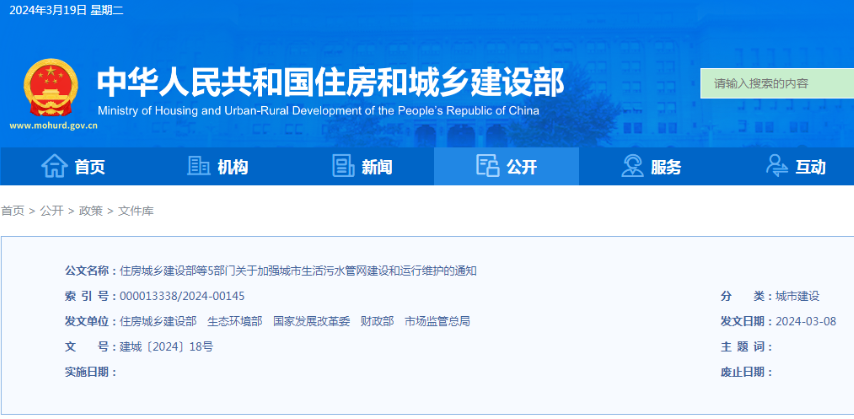854x419 pixels.
Task: Click the English Ministry of Housing subtitle
Action: [x=318, y=111]
